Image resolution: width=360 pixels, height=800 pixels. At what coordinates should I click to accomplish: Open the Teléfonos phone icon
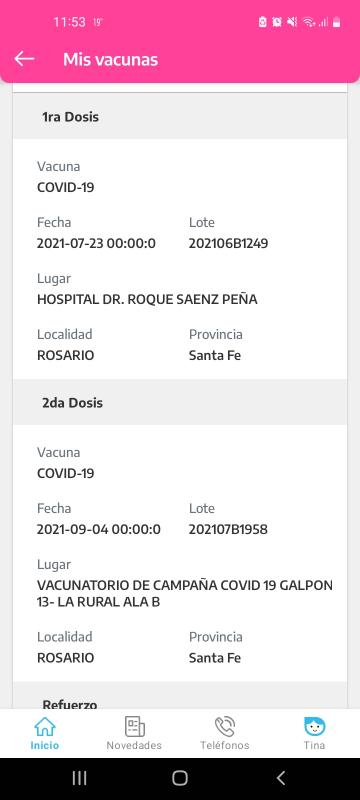tap(225, 726)
